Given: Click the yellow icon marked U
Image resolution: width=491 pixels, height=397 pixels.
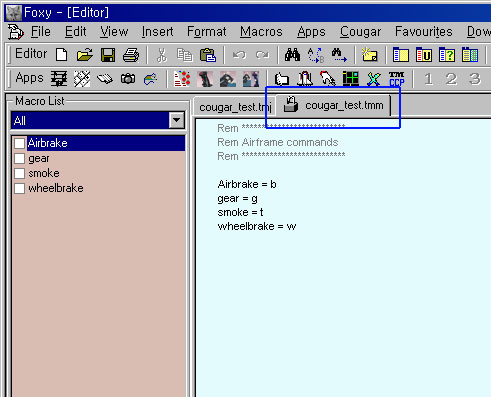Looking at the screenshot, I should [424, 55].
